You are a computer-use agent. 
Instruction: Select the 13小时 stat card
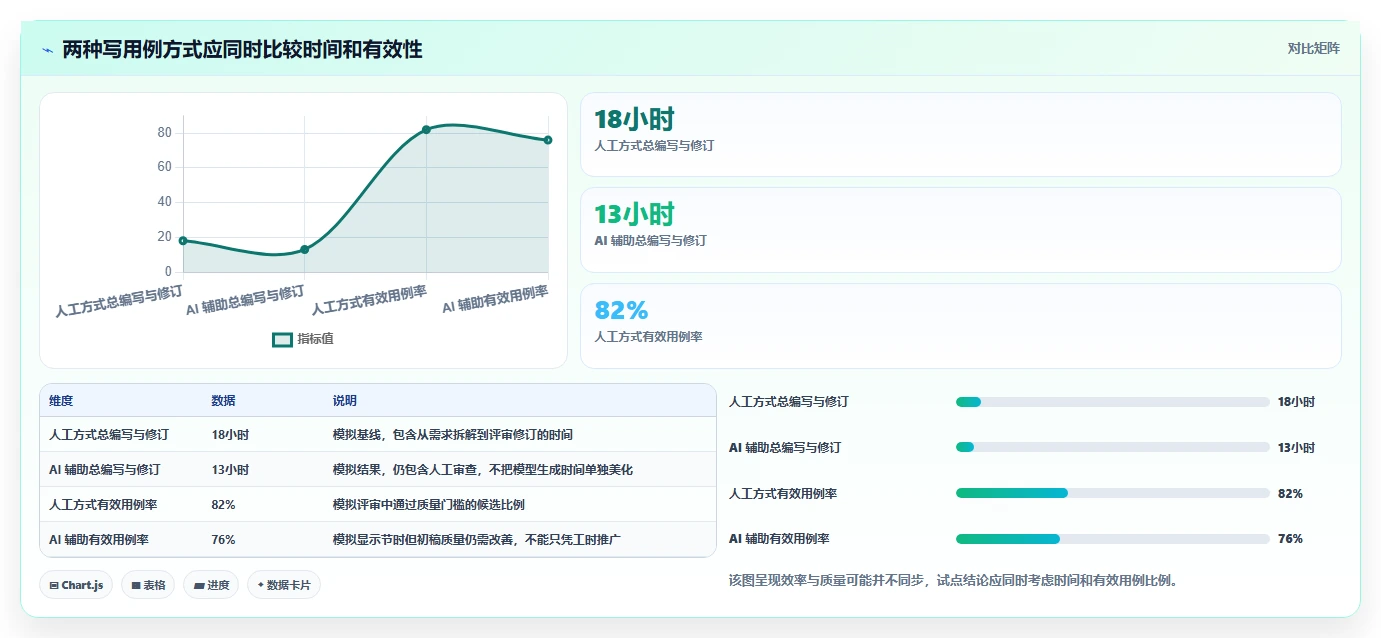[x=960, y=230]
